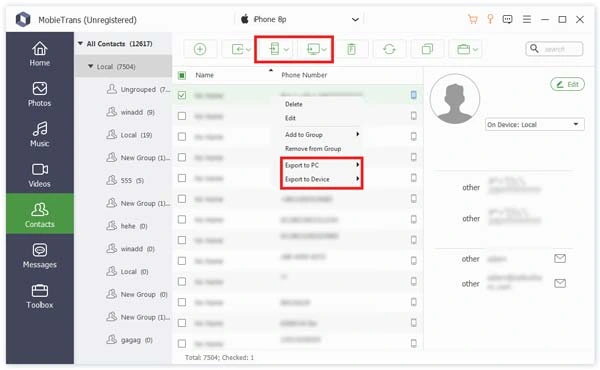Click the register key icon
Viewport: 600px width, 370px height.
[490, 19]
